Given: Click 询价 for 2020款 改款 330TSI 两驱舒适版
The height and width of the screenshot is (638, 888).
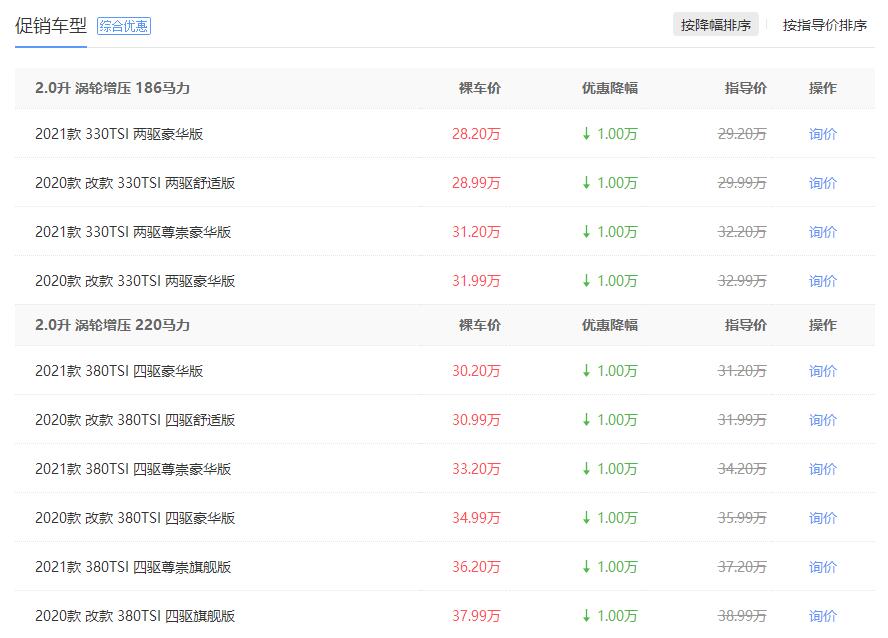Looking at the screenshot, I should (x=822, y=183).
